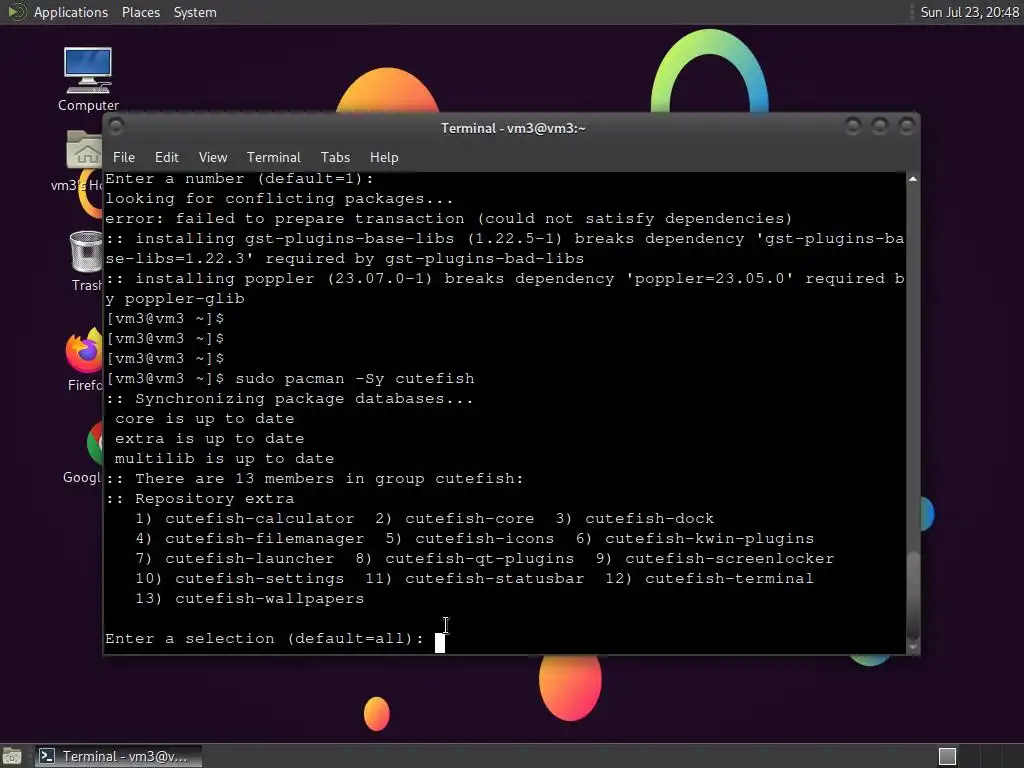Click the terminal window menu button at title bar left

116,126
